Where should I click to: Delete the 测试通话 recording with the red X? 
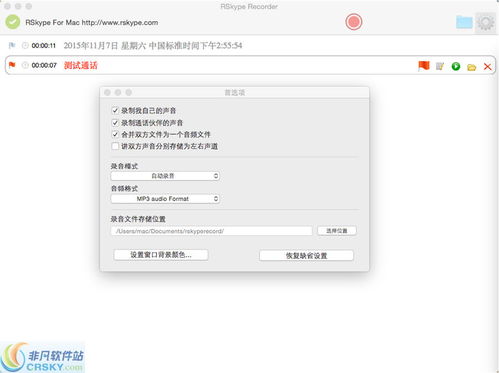pos(487,66)
